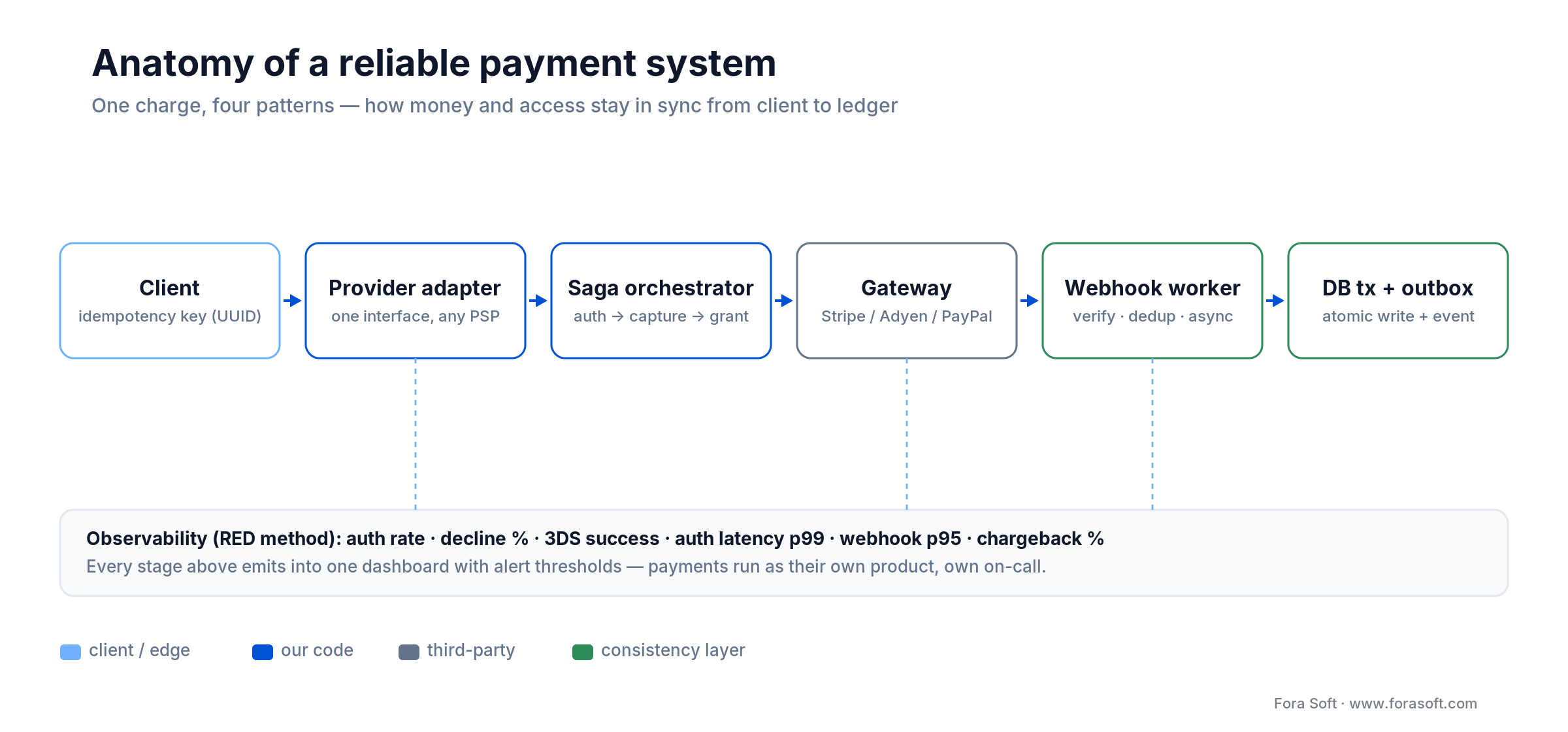Click the Webhook worker box
This screenshot has height=732, width=1568.
[x=1152, y=301]
